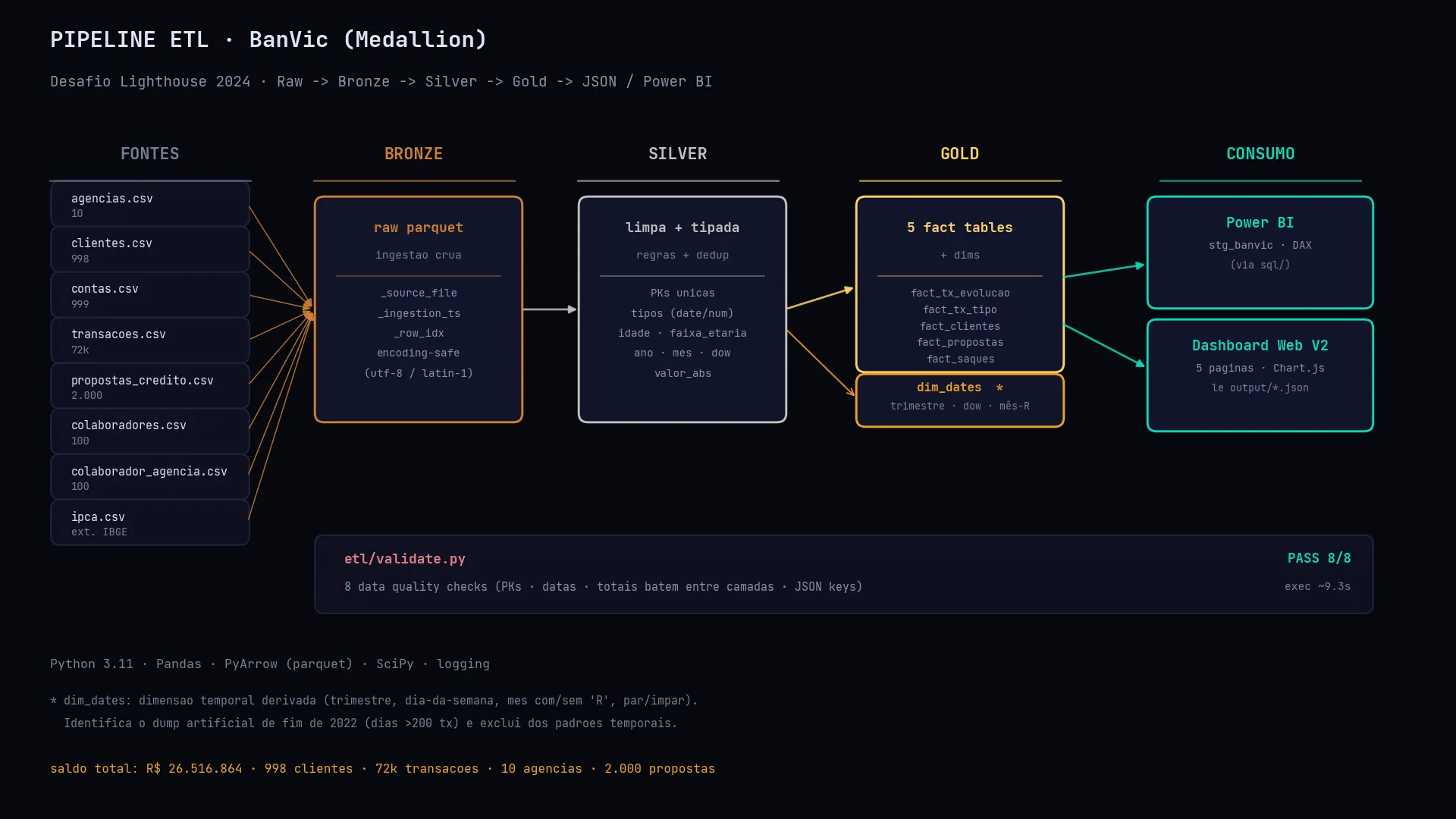Select the contas.csv source card
1456x819 pixels.
coord(150,295)
